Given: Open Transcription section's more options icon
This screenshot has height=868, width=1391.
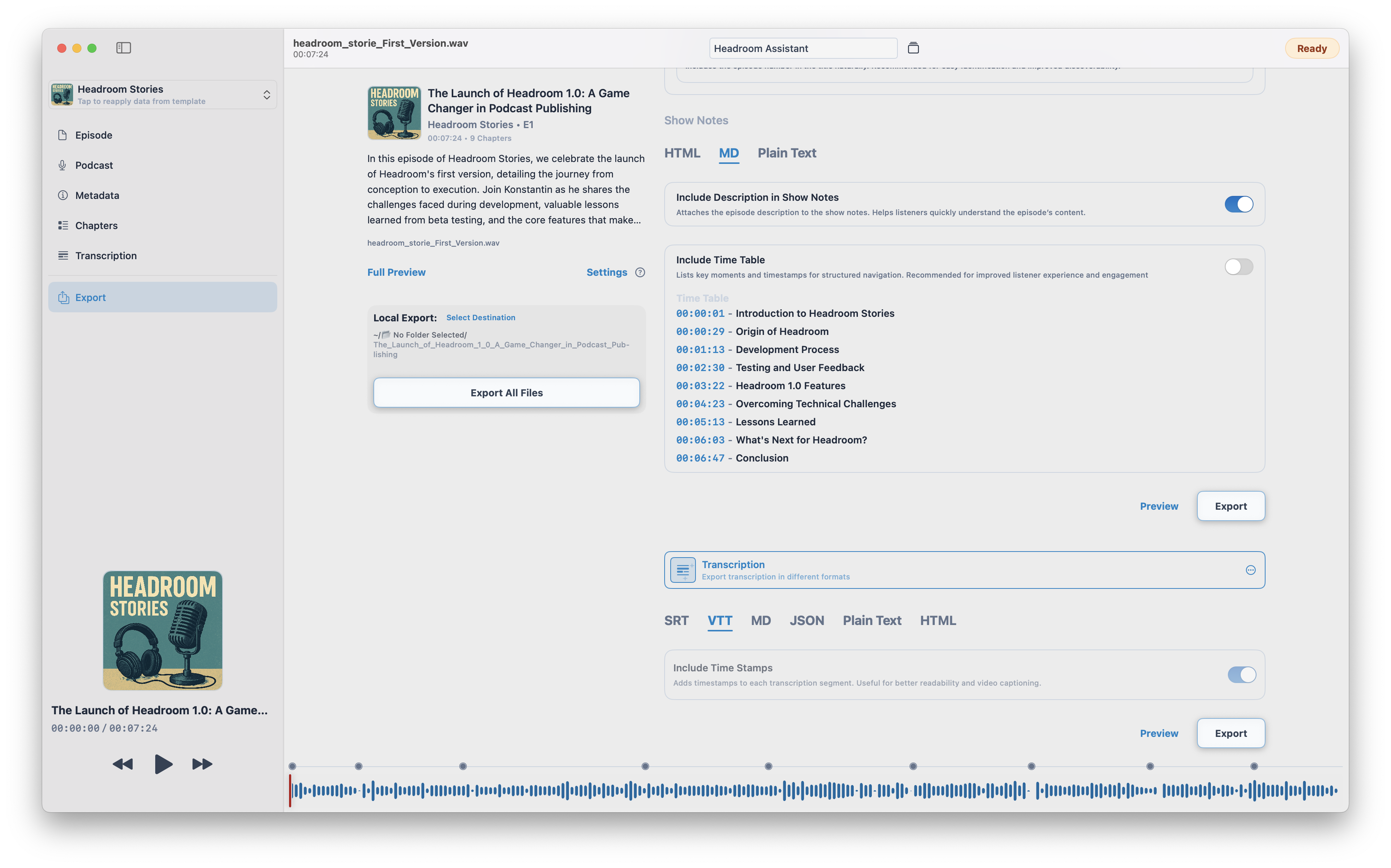Looking at the screenshot, I should pos(1250,570).
